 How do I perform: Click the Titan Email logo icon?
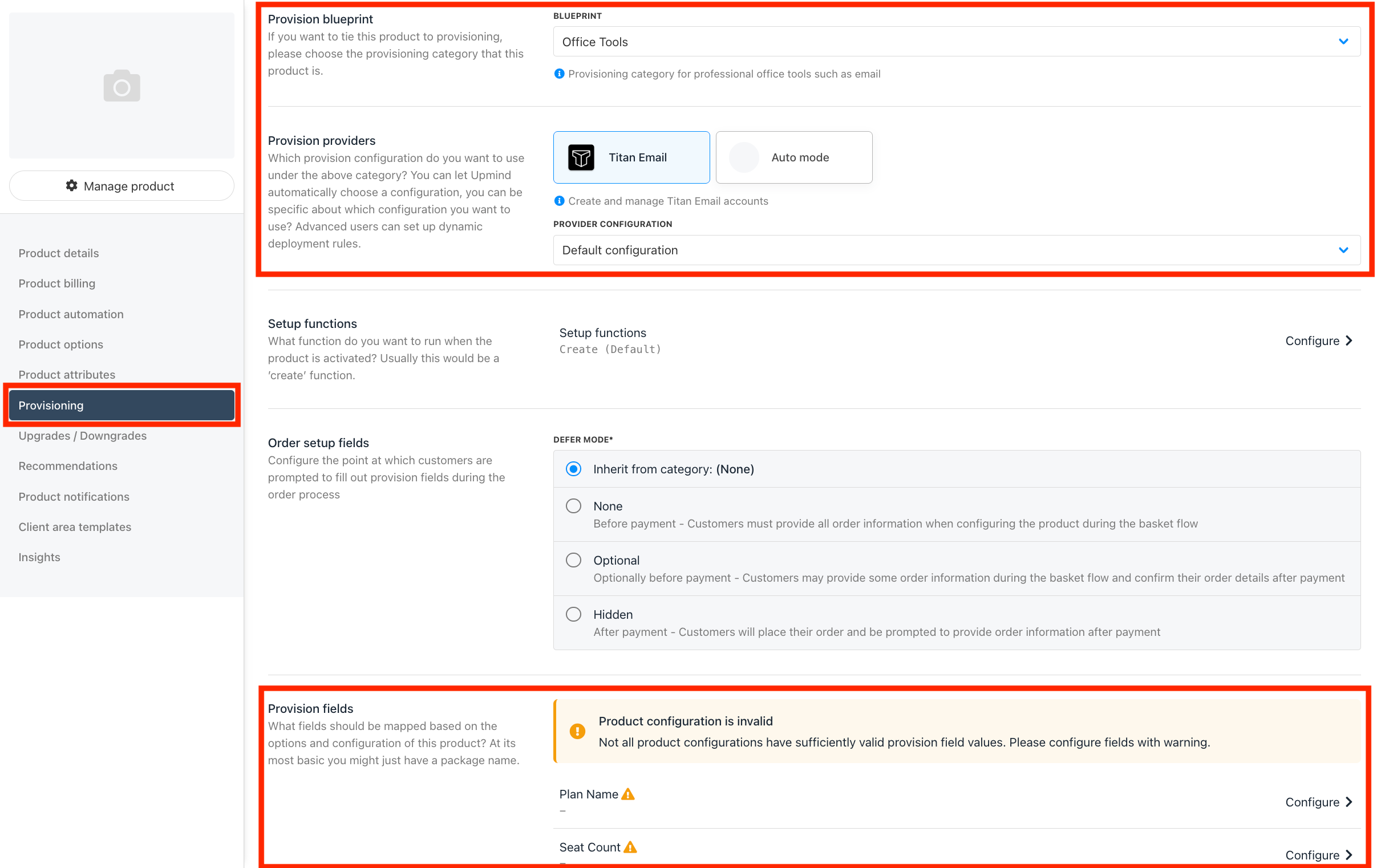[x=581, y=157]
